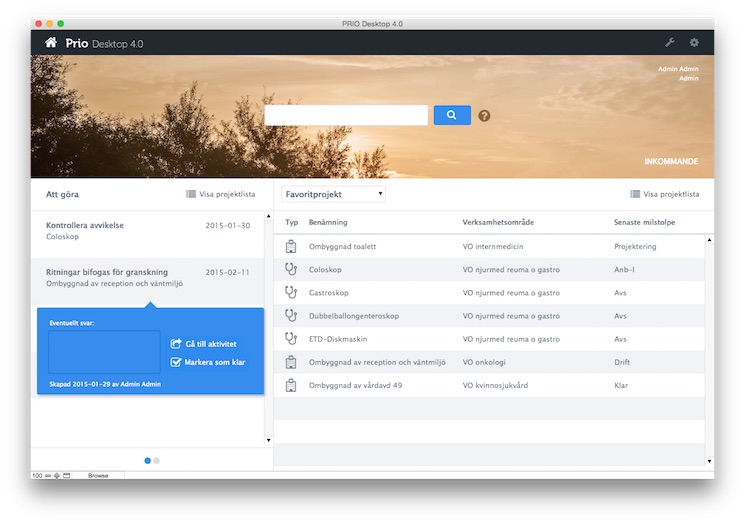Open the INKOMMANDE tab
This screenshot has width=745, height=523.
pos(671,162)
